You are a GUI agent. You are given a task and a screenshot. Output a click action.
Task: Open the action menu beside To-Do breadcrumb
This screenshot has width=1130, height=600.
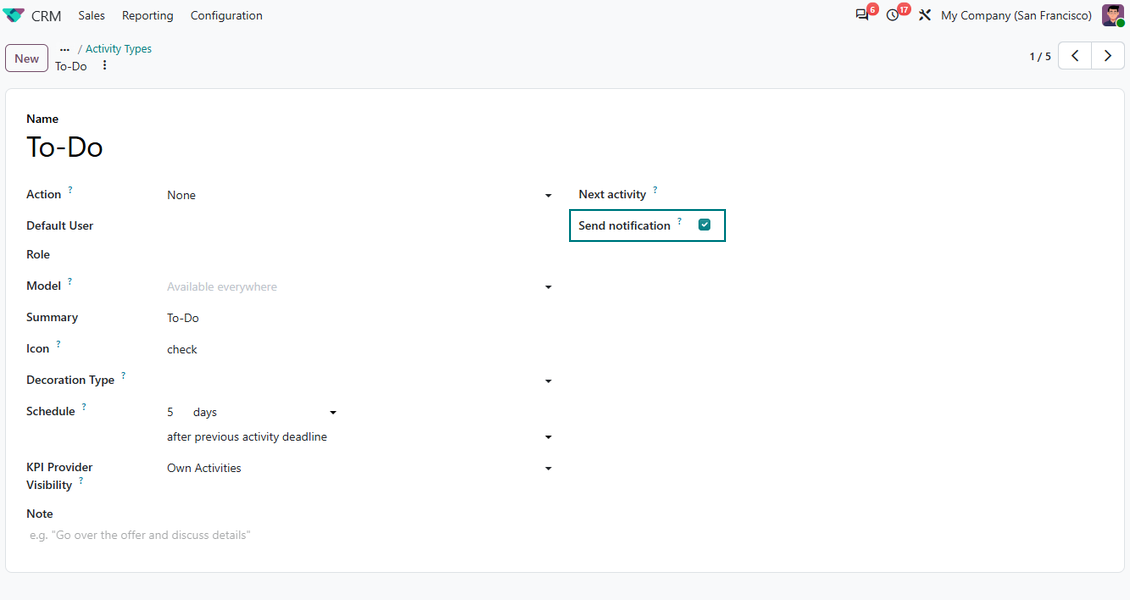(x=104, y=66)
